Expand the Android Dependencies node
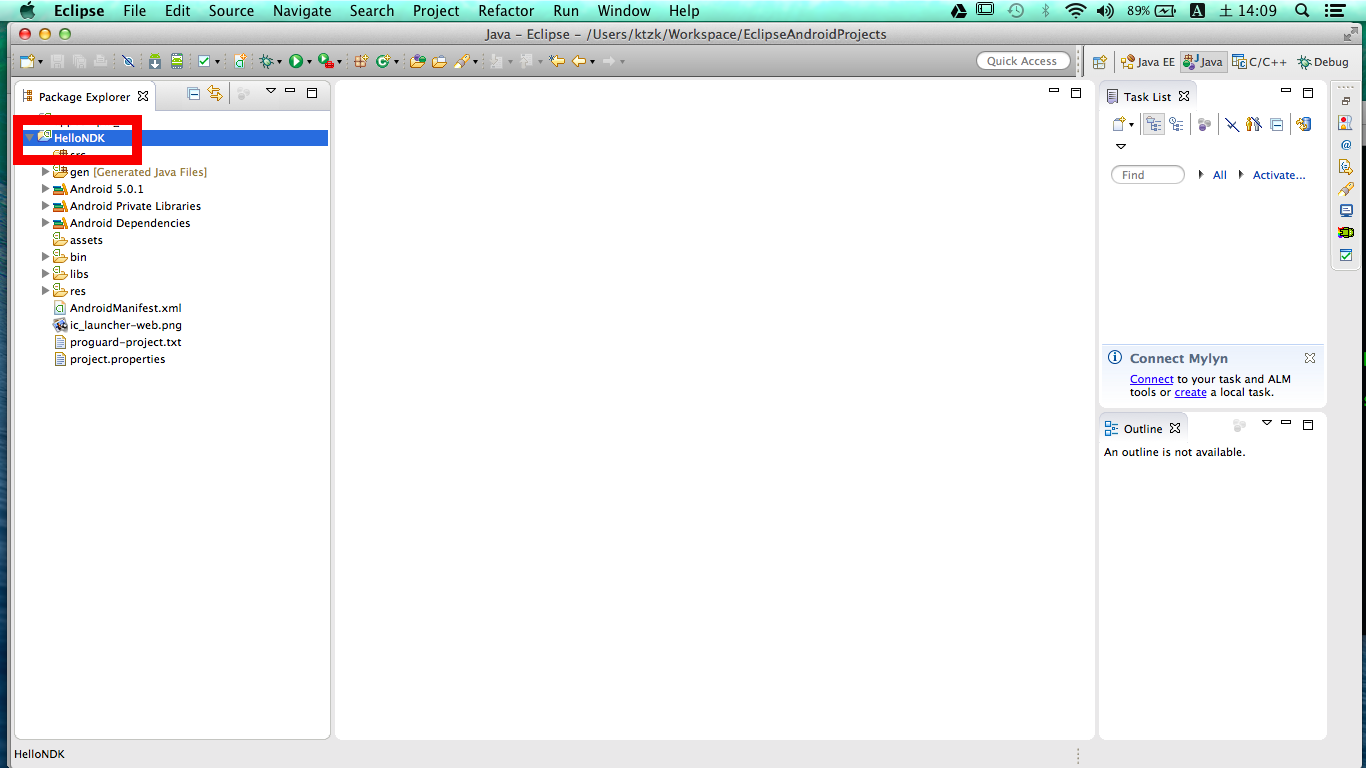Viewport: 1366px width, 768px height. point(45,223)
